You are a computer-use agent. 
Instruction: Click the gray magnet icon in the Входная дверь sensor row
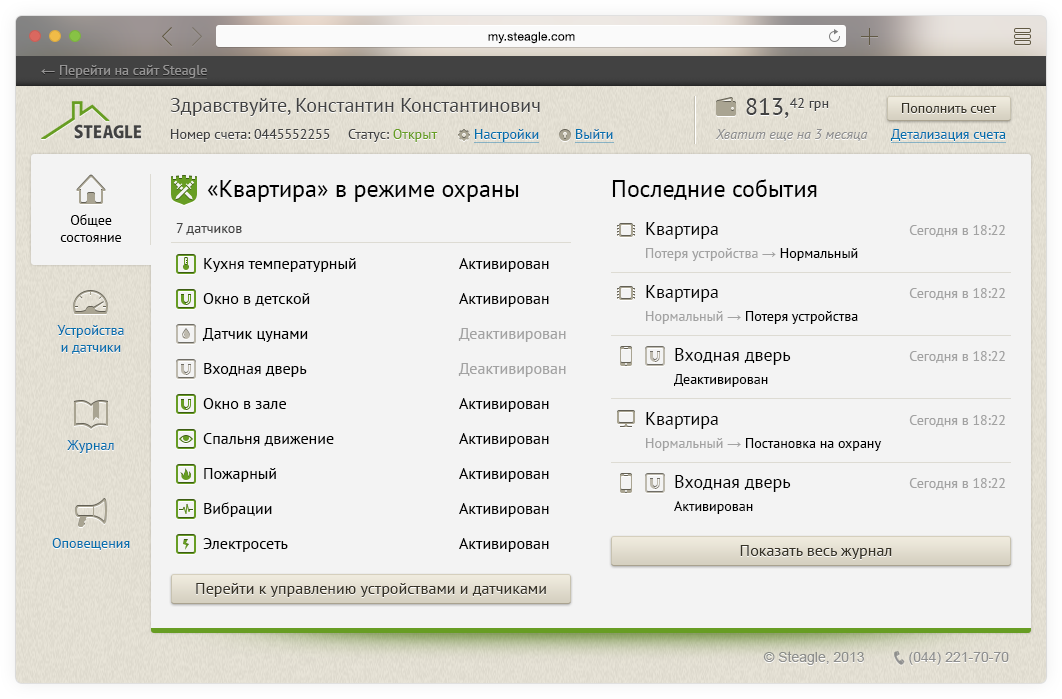tap(186, 369)
